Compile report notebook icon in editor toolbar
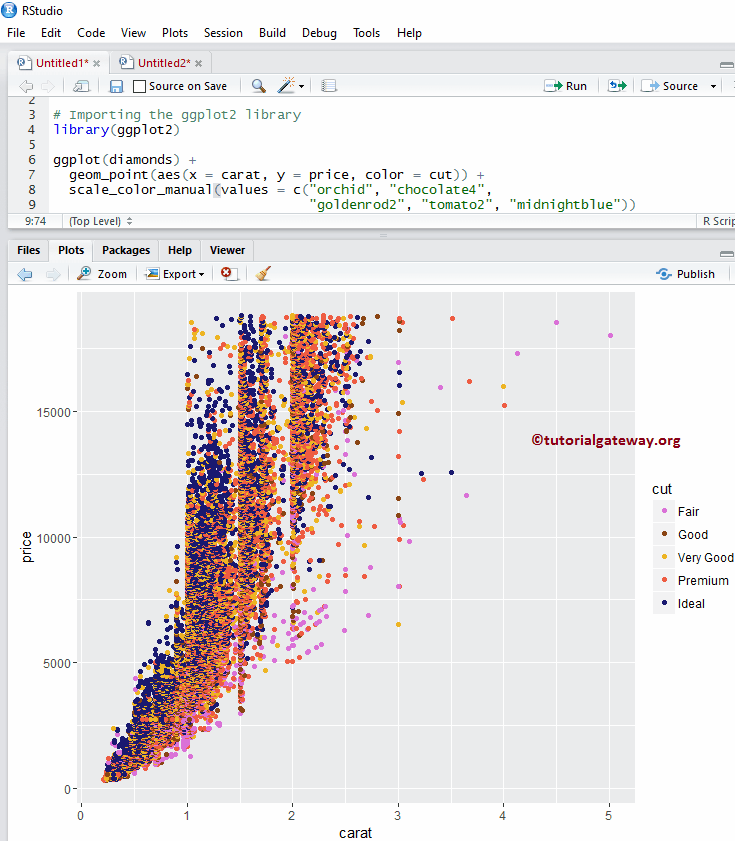The image size is (735, 841). point(329,86)
